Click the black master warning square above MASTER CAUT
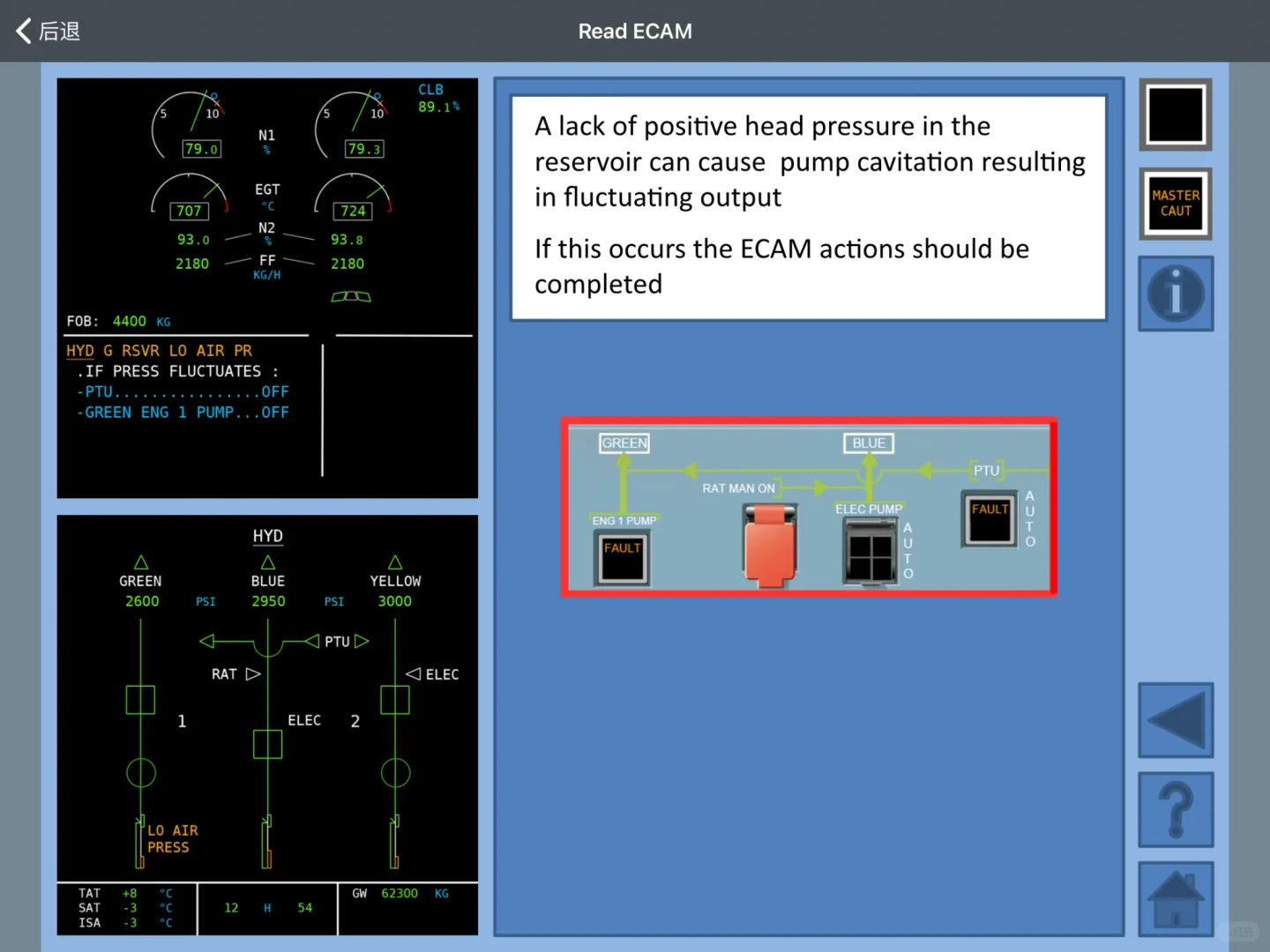Screen dimensions: 1270x952 click(1176, 115)
